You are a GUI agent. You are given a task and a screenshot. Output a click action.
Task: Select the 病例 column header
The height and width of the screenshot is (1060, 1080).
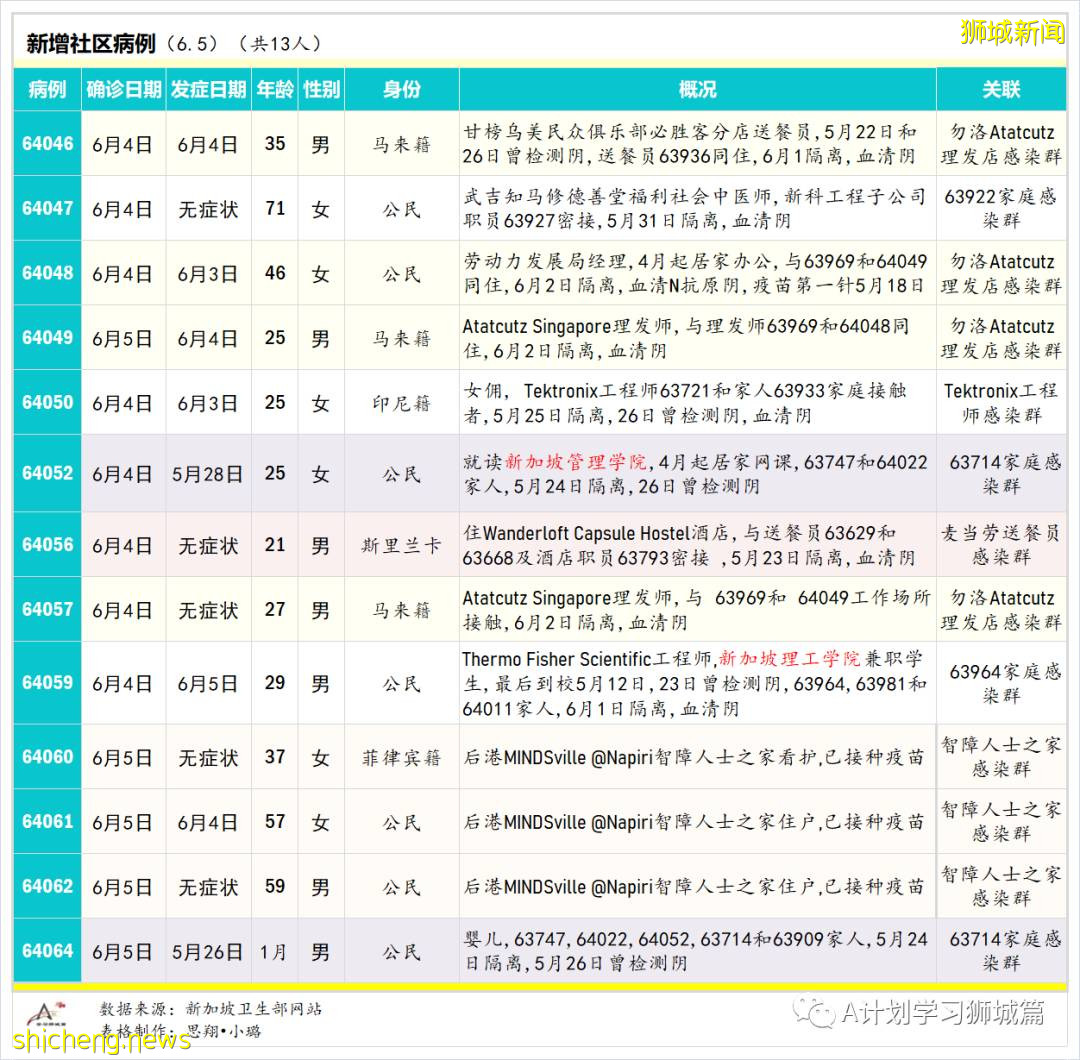[47, 89]
